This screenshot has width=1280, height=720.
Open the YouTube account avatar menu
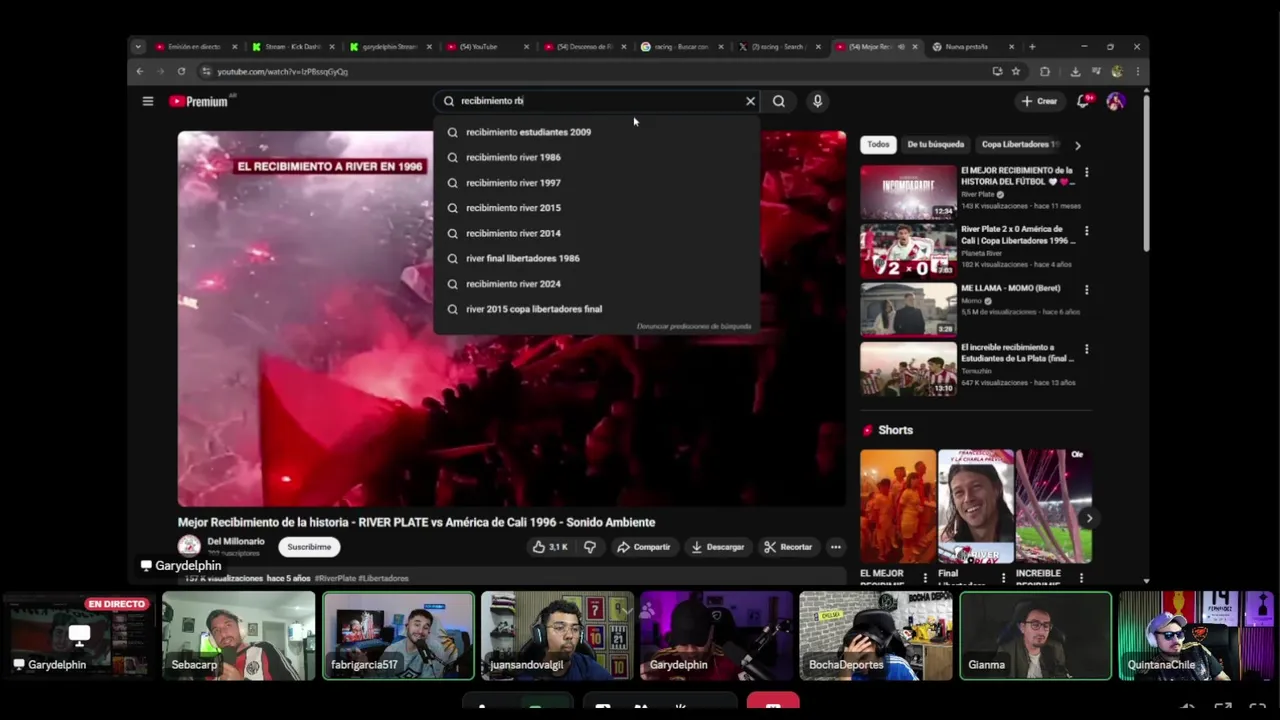(1115, 101)
